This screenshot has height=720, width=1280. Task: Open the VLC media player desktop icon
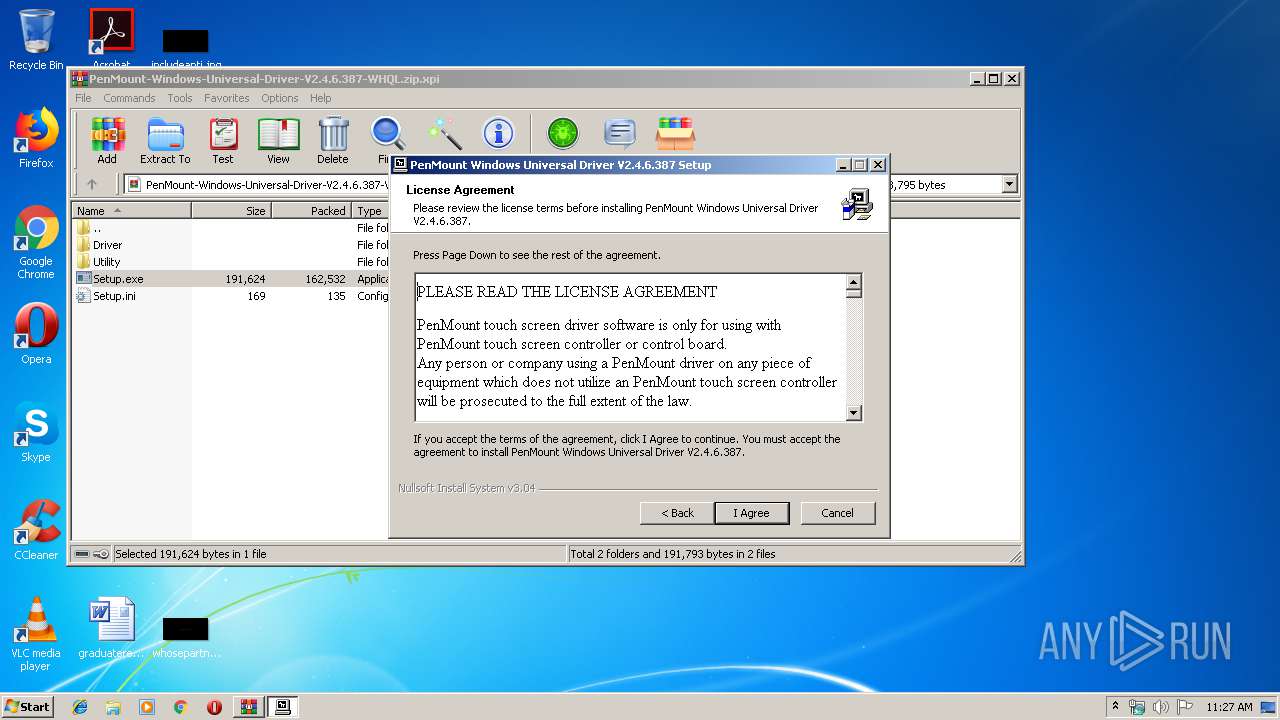[x=36, y=634]
